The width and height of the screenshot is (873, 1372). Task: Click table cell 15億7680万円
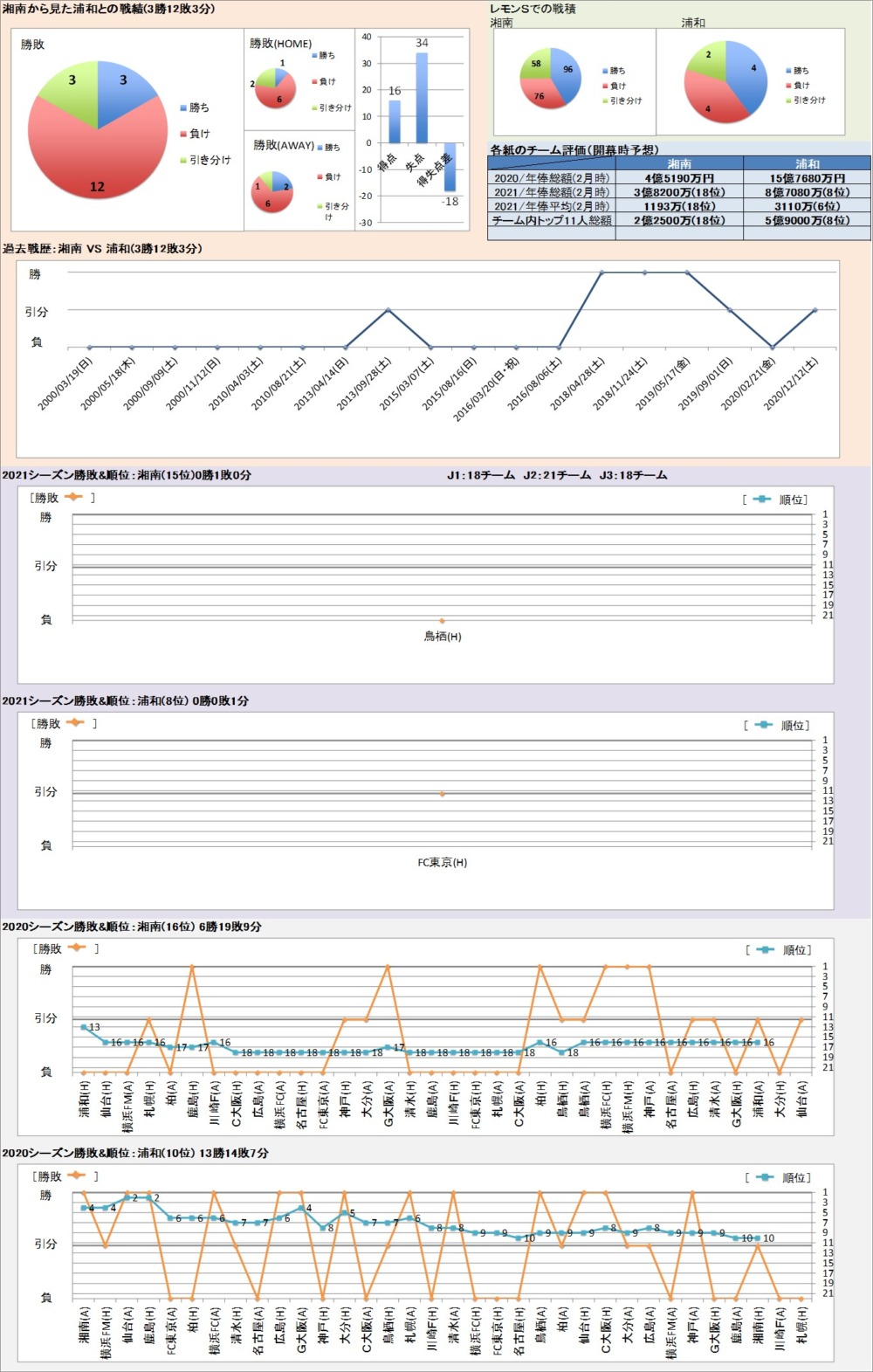(x=807, y=178)
